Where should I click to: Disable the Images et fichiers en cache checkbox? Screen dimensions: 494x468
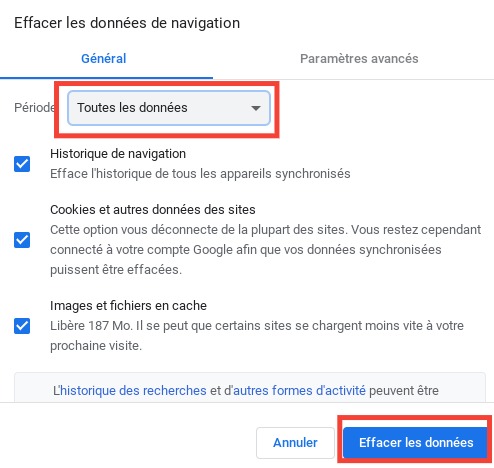pyautogui.click(x=22, y=326)
